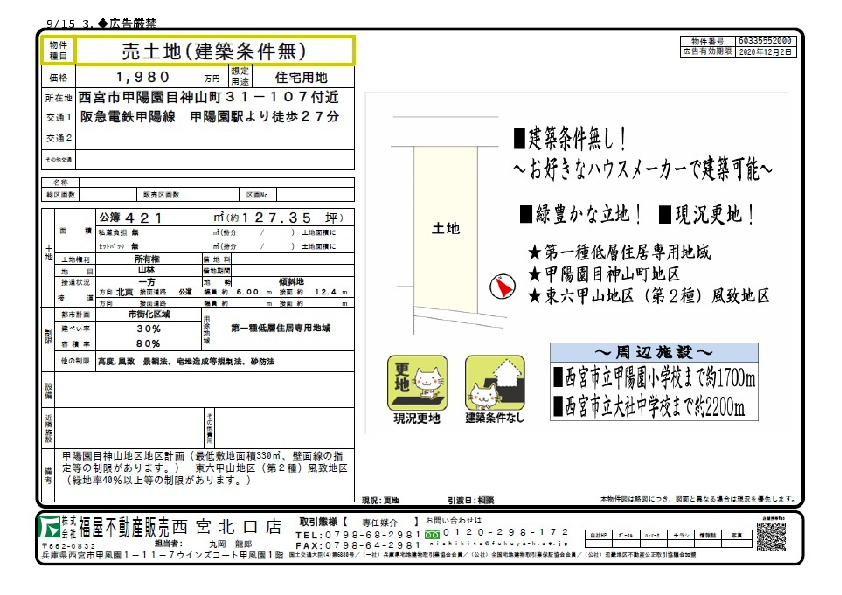Click the 物件番号 field at top right
The image size is (842, 595).
767,41
